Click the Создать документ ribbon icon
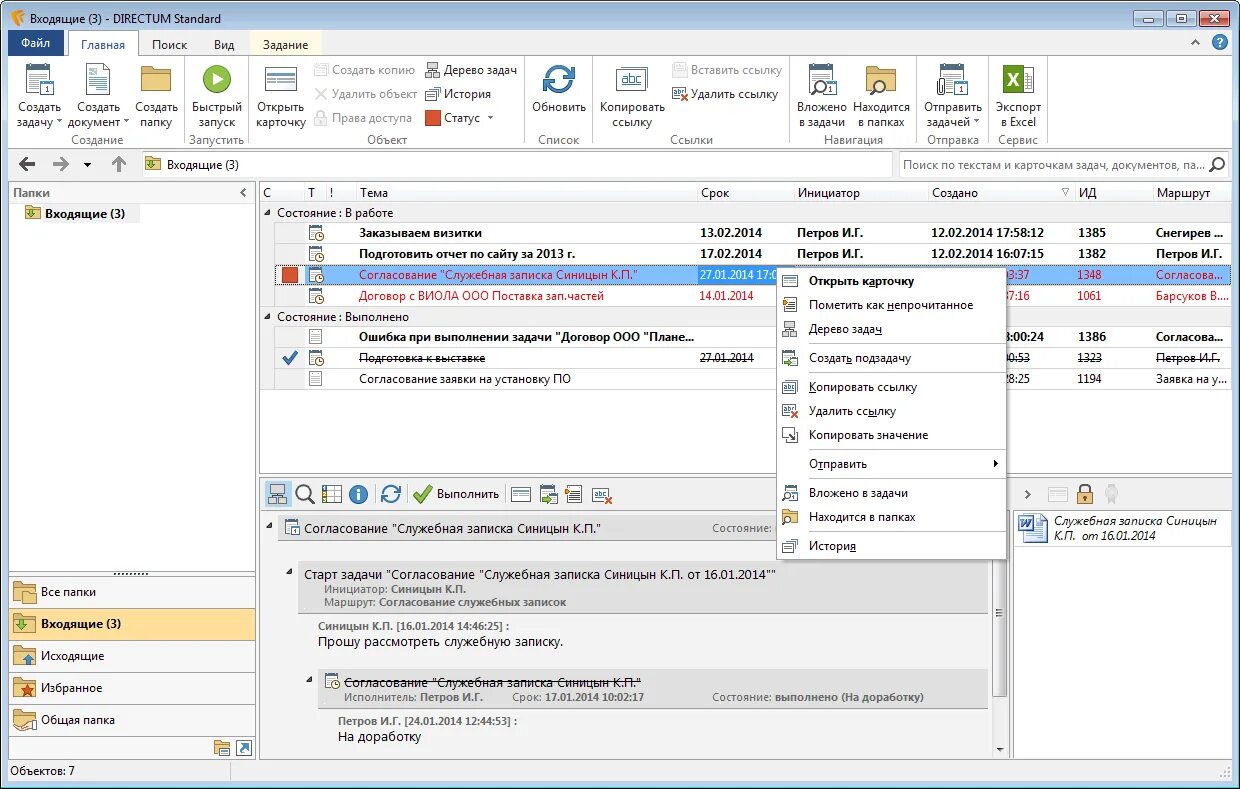Screen dimensions: 1240x789 98,80
